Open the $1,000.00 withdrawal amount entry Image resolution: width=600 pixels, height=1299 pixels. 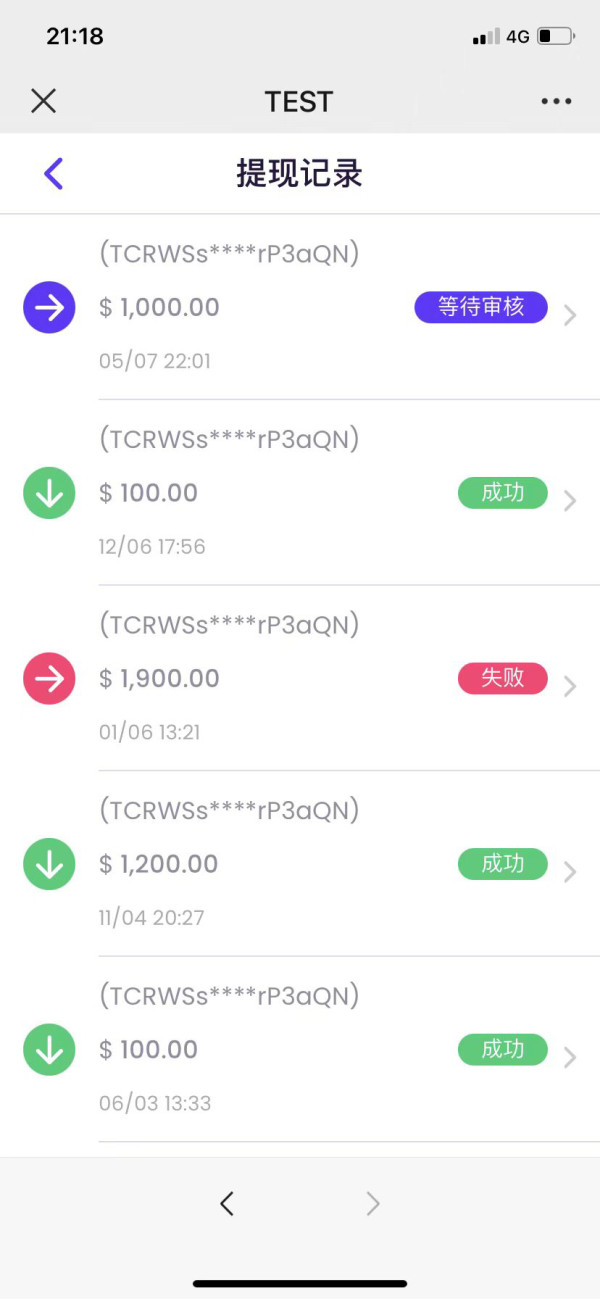(x=160, y=307)
